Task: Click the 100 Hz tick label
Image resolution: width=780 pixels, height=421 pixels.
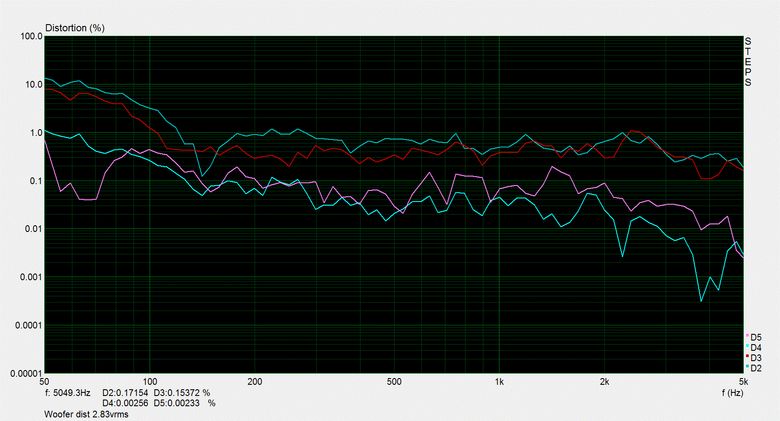Action: (x=150, y=382)
